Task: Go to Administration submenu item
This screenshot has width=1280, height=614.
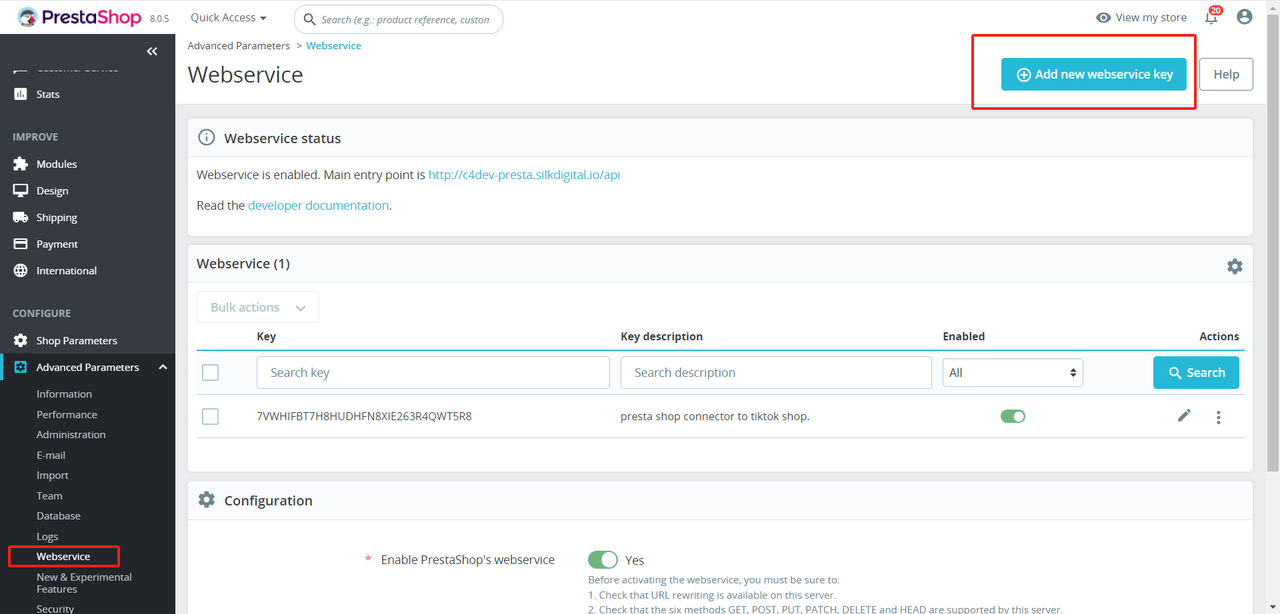Action: tap(71, 435)
